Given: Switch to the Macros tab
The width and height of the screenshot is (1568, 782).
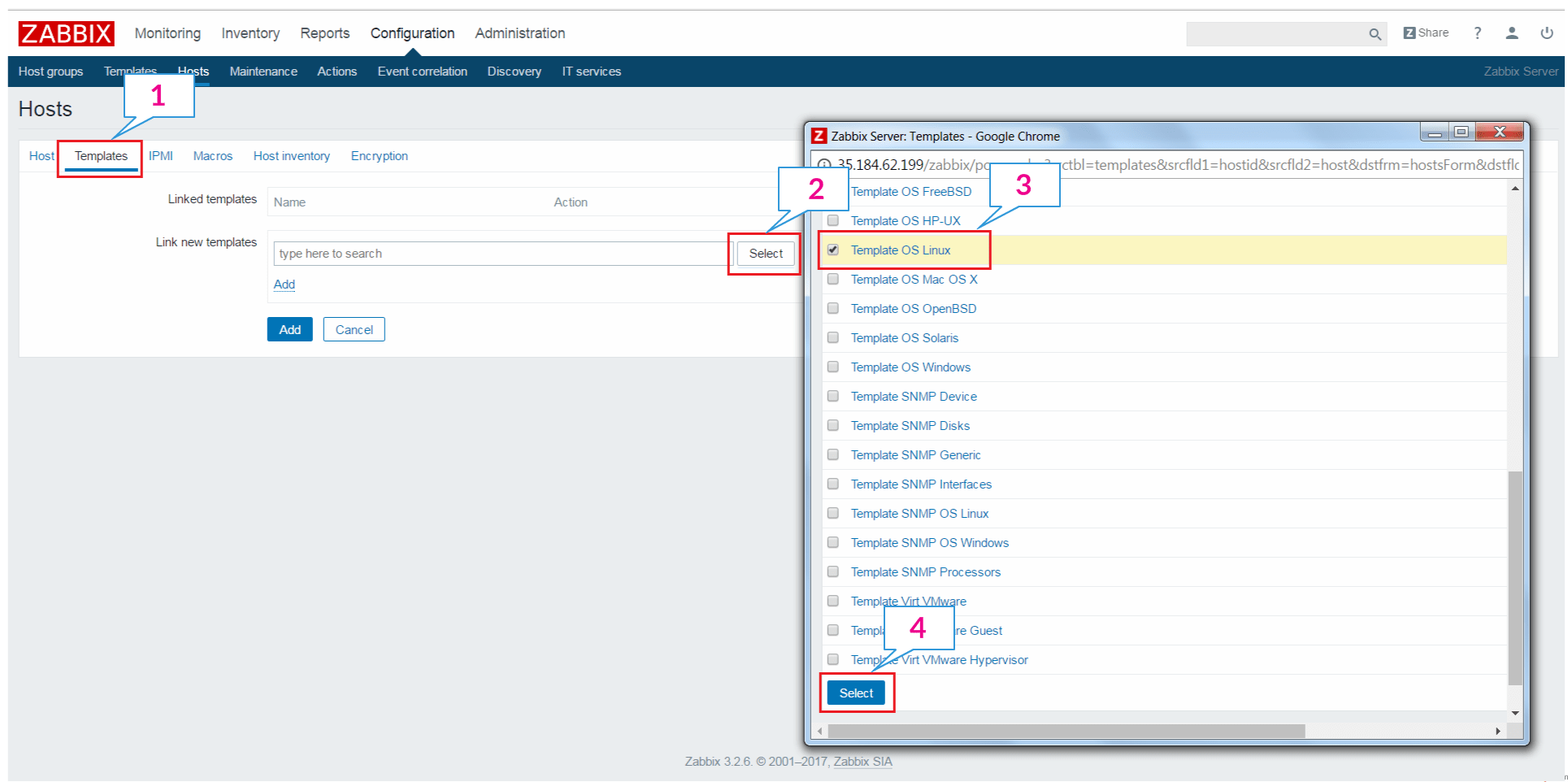Looking at the screenshot, I should pos(213,156).
